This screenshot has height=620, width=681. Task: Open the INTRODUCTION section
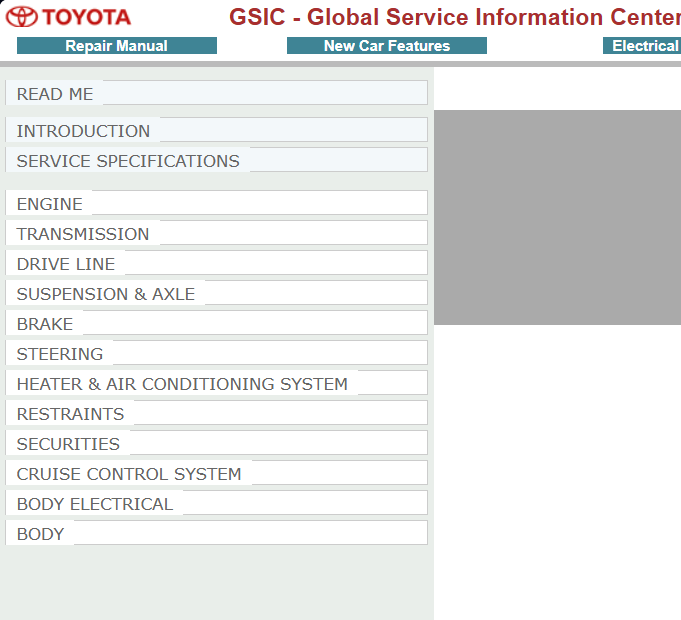pyautogui.click(x=216, y=130)
